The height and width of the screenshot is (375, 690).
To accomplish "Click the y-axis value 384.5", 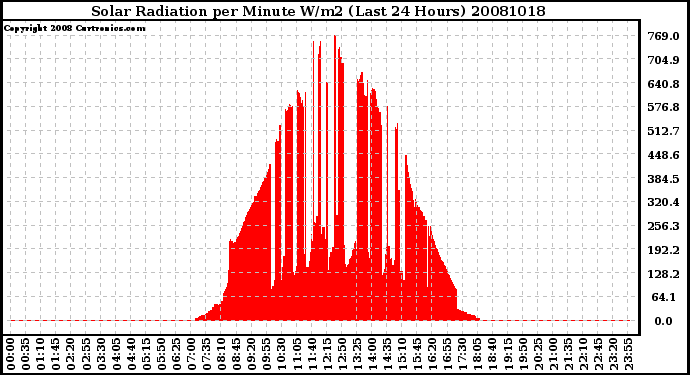I will (x=663, y=179).
